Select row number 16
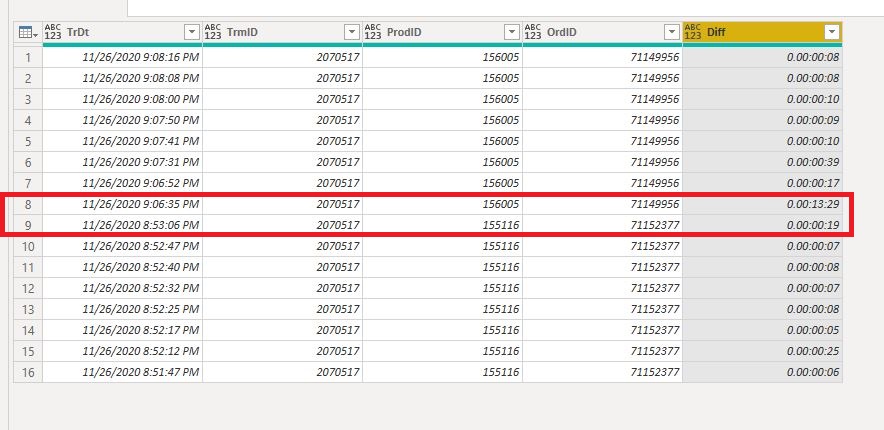Image resolution: width=884 pixels, height=430 pixels. coord(28,373)
